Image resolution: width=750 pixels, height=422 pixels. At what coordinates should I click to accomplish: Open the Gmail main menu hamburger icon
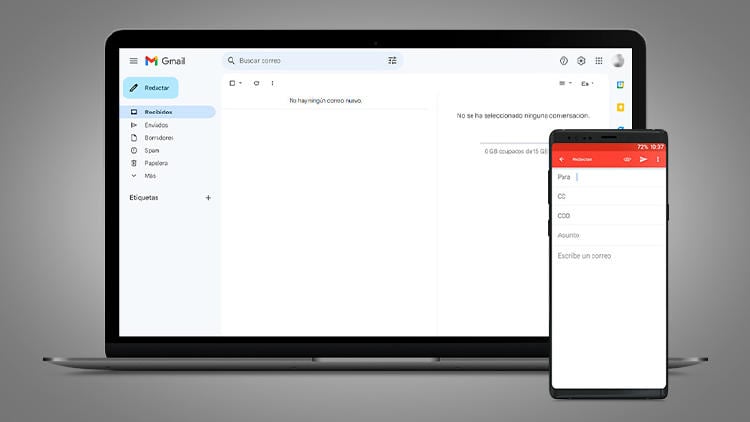coord(133,61)
